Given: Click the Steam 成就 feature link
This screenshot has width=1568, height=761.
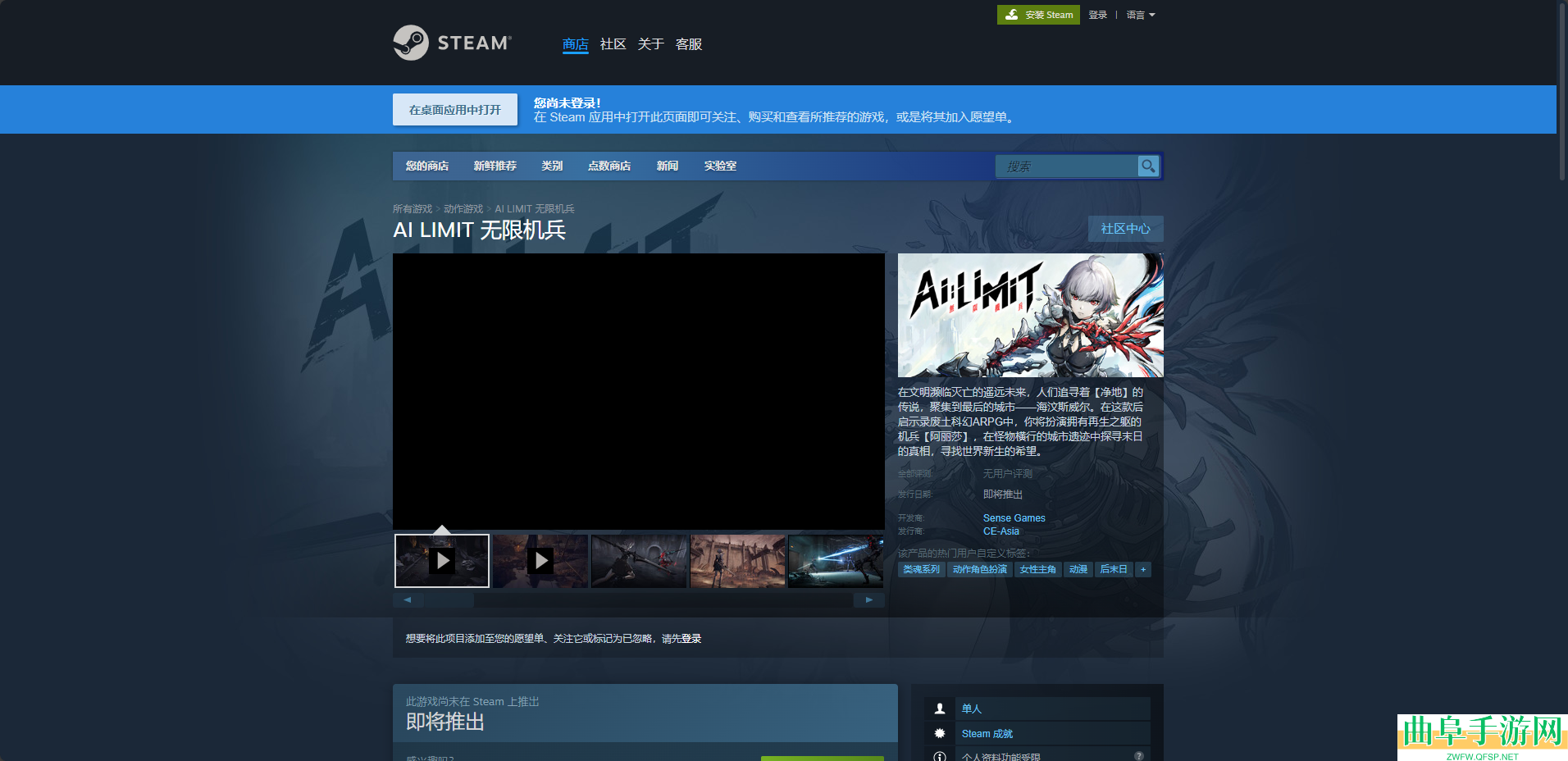Looking at the screenshot, I should [987, 734].
